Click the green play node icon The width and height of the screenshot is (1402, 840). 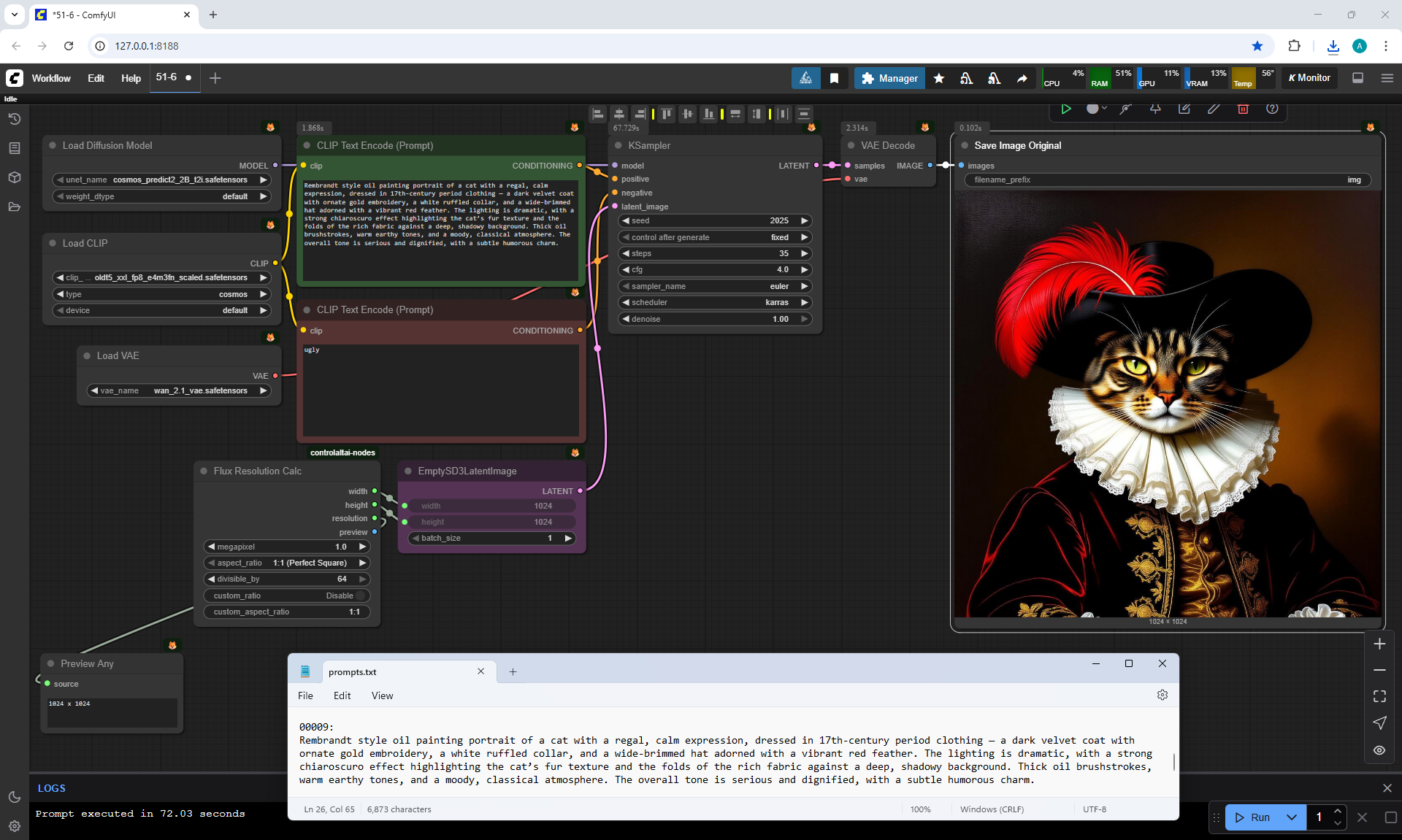pyautogui.click(x=1065, y=109)
